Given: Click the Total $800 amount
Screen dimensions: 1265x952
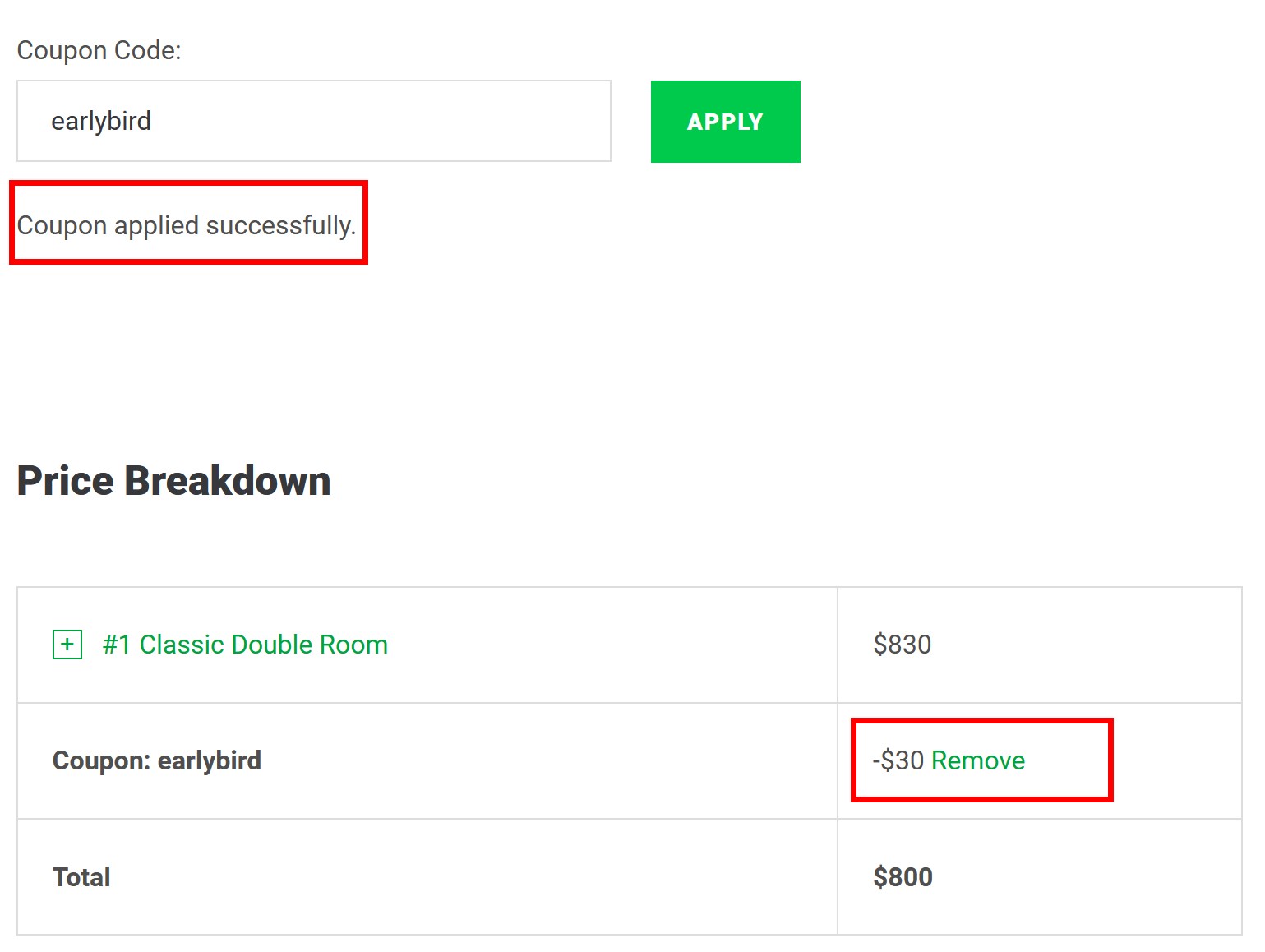Looking at the screenshot, I should (903, 876).
